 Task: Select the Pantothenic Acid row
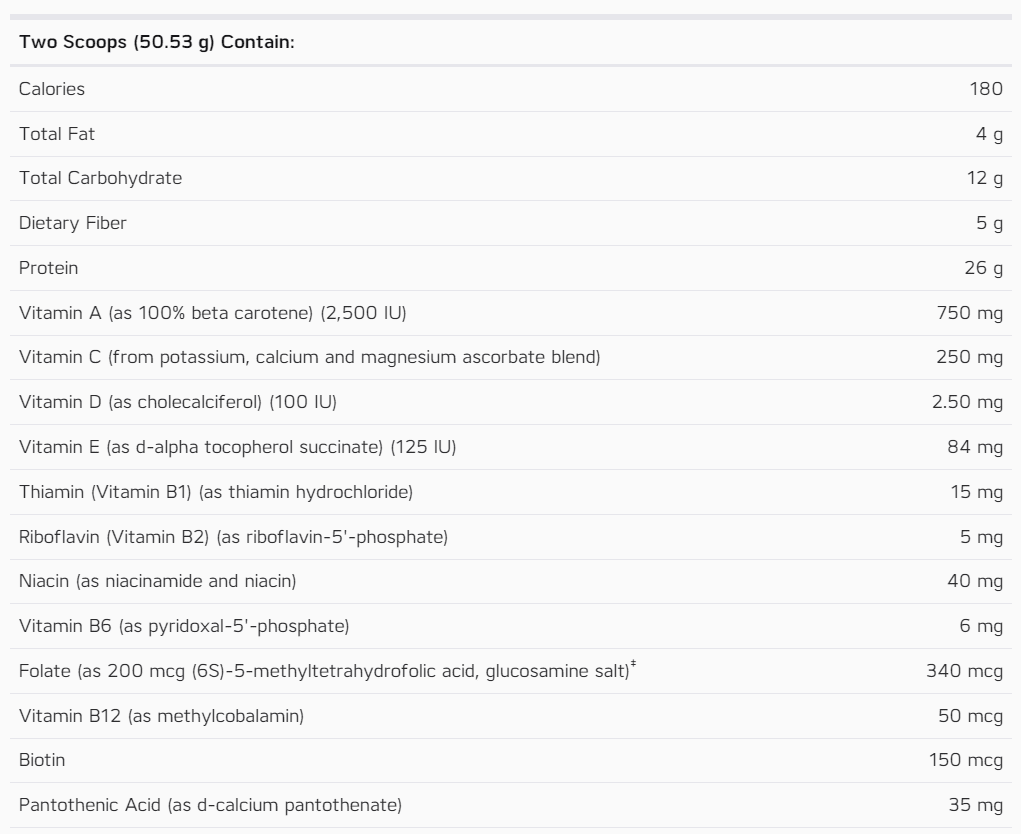coord(510,805)
